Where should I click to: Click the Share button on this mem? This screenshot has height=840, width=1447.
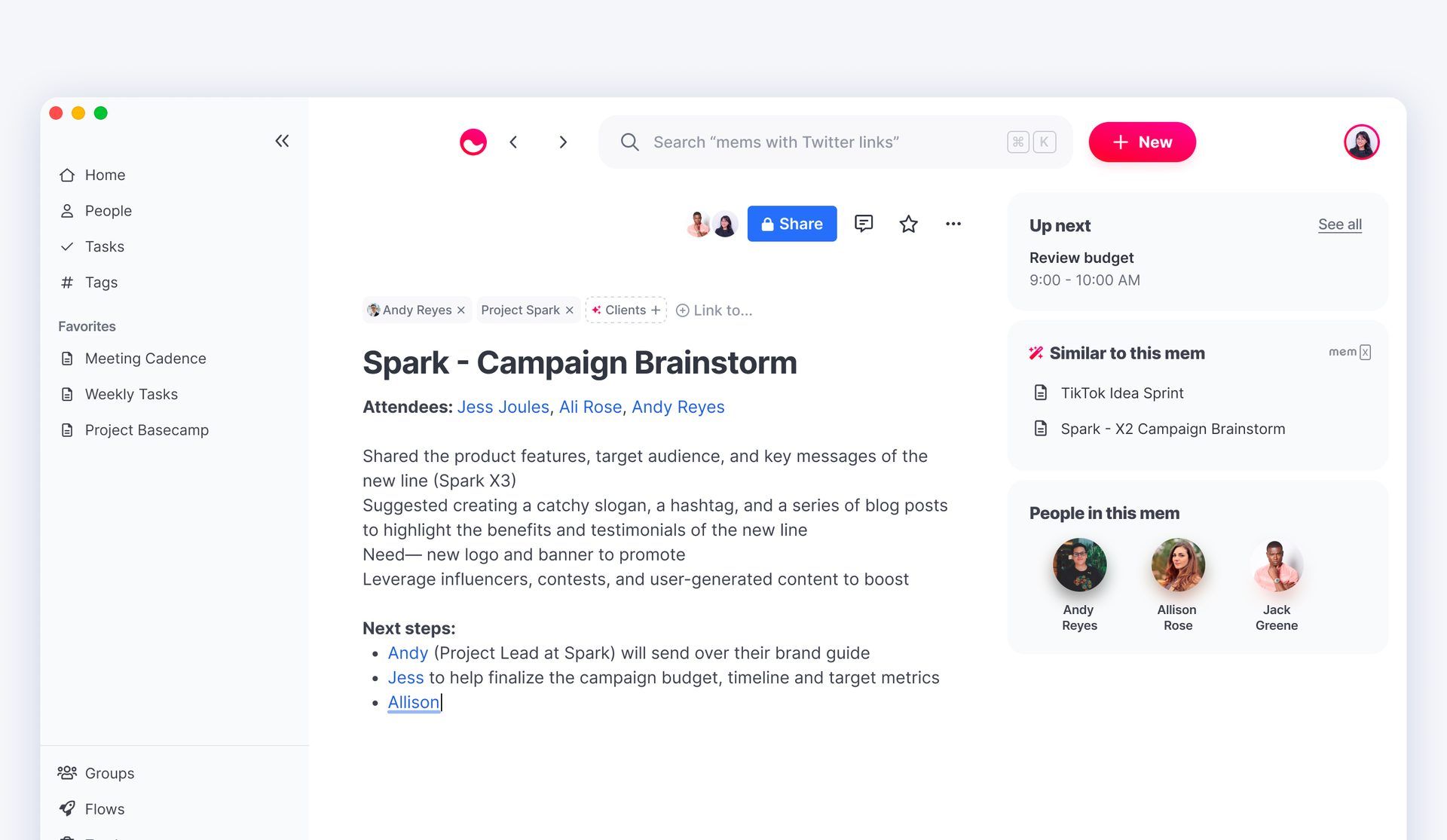pos(792,223)
